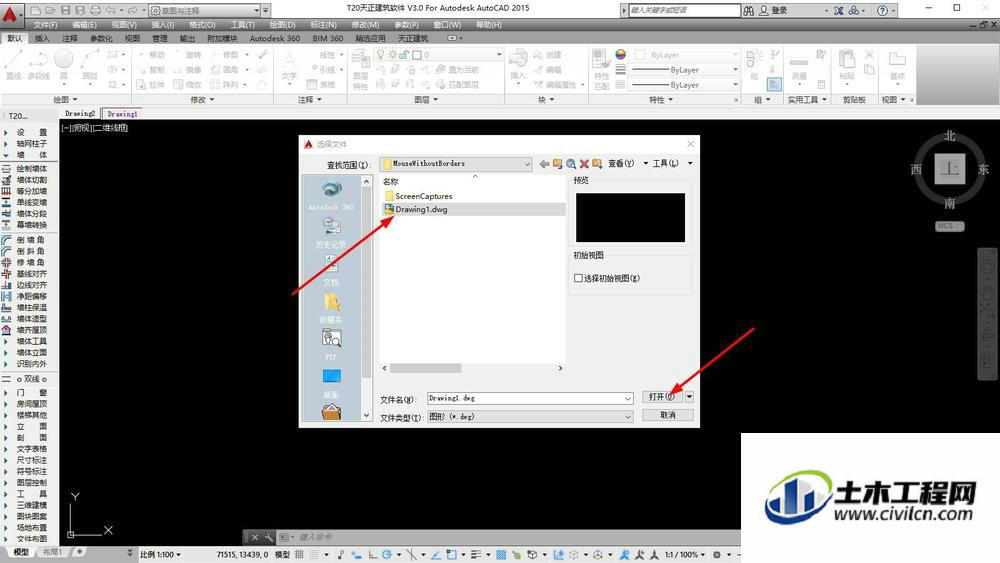Click the FTP shortcut in the dialog sidebar

(x=331, y=345)
